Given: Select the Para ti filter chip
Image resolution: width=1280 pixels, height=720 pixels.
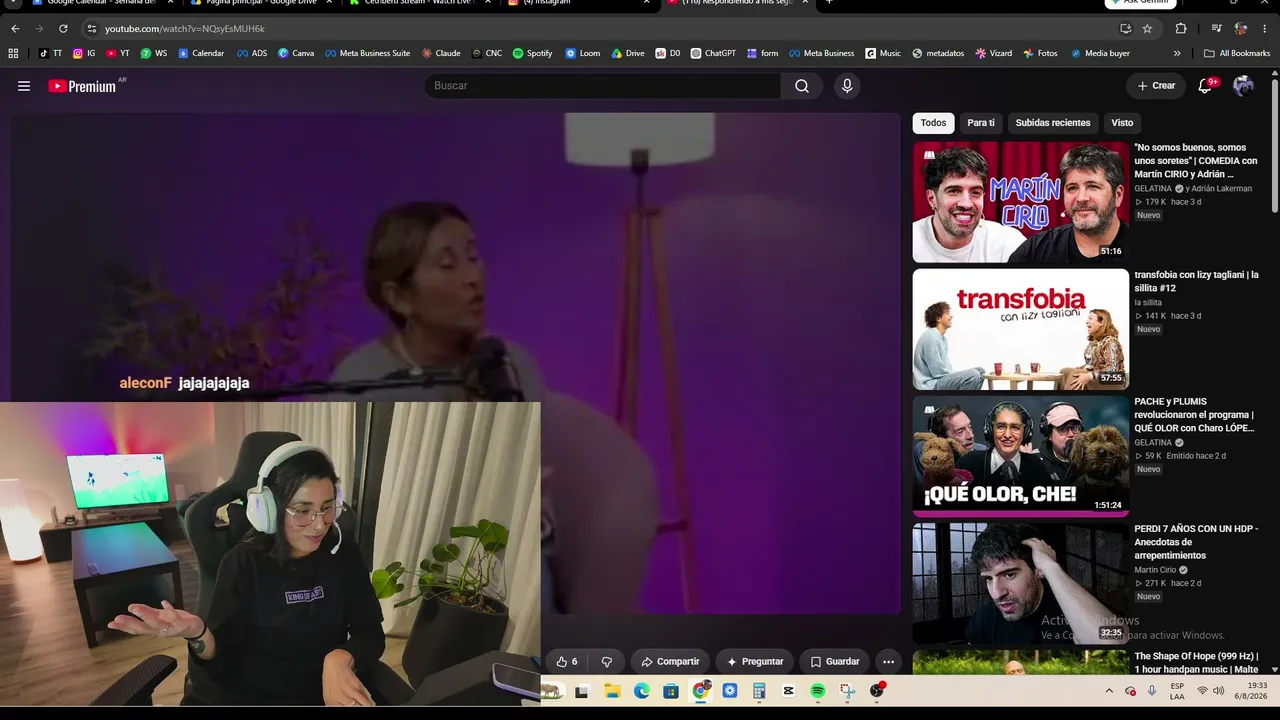Looking at the screenshot, I should click(x=981, y=123).
